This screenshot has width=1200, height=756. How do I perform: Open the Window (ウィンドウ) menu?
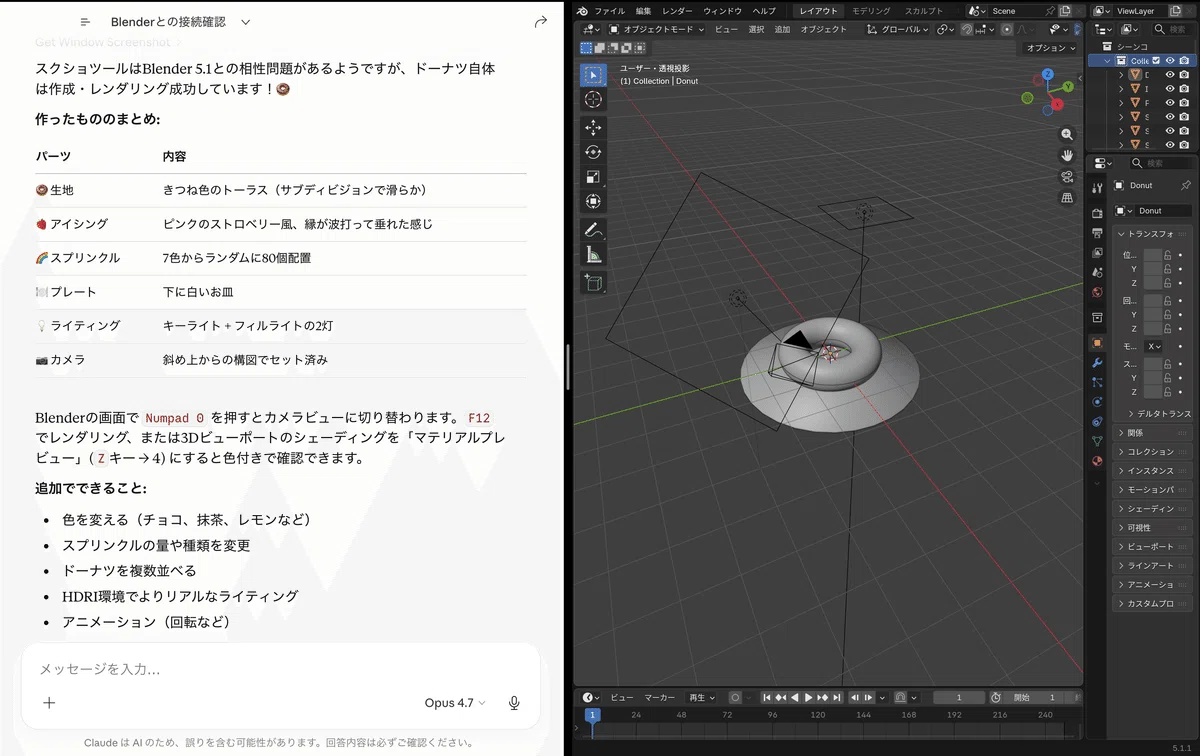(722, 11)
